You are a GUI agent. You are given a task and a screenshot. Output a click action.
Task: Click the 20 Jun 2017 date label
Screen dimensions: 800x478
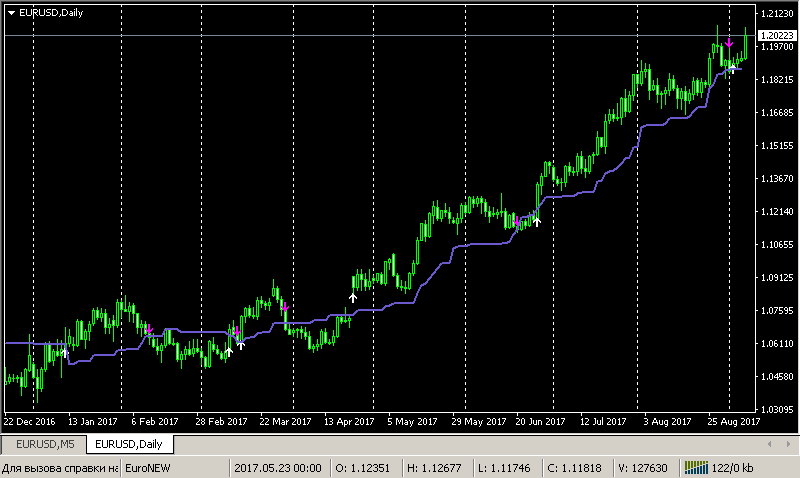[x=540, y=422]
